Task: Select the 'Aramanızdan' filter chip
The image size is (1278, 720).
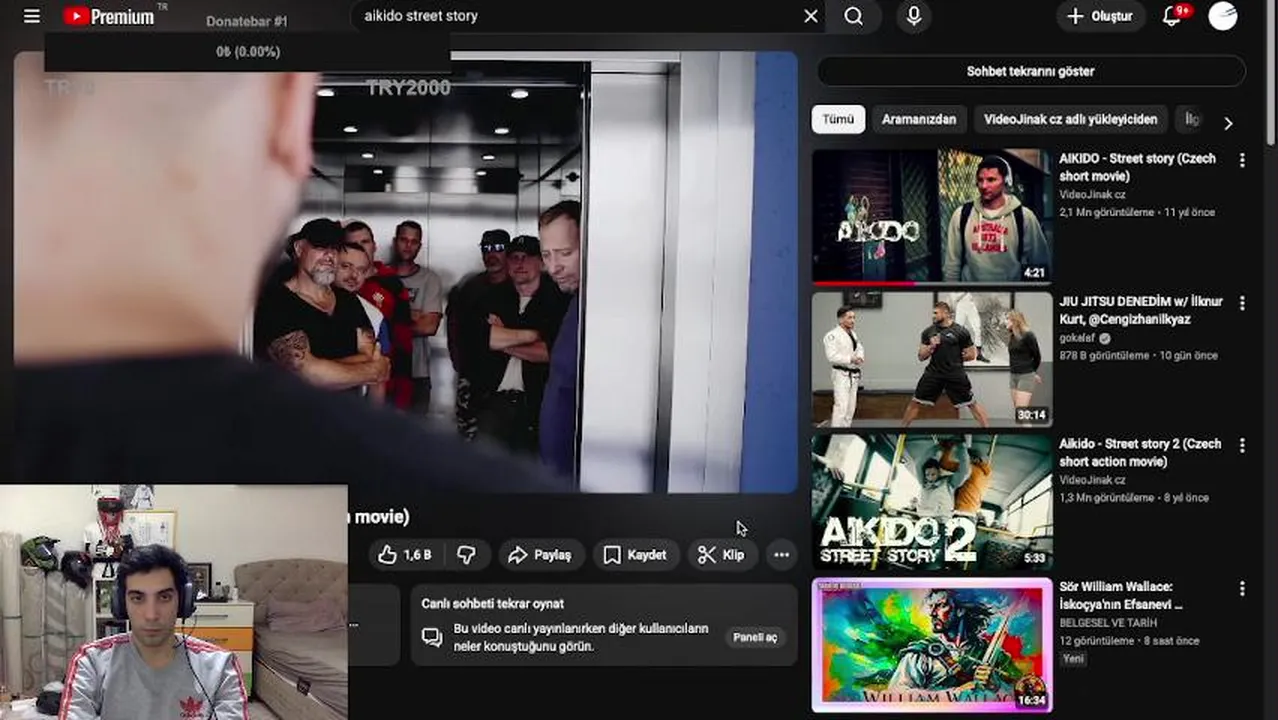Action: (918, 119)
